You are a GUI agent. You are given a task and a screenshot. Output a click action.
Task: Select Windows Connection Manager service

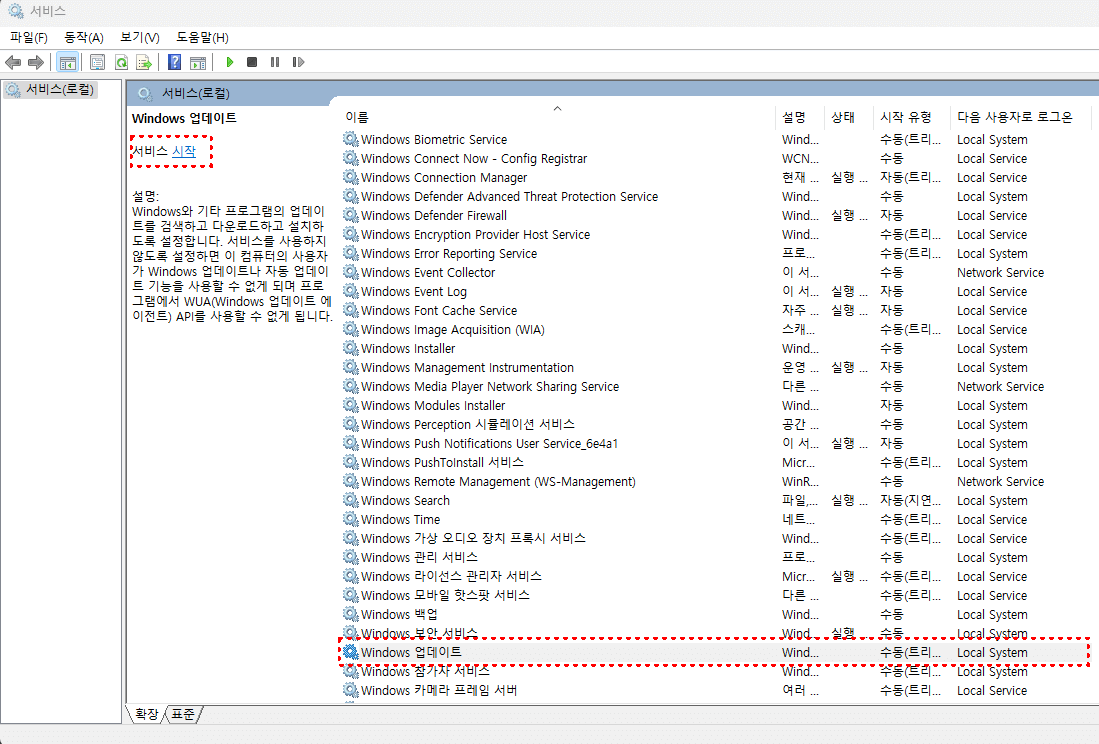(715, 177)
